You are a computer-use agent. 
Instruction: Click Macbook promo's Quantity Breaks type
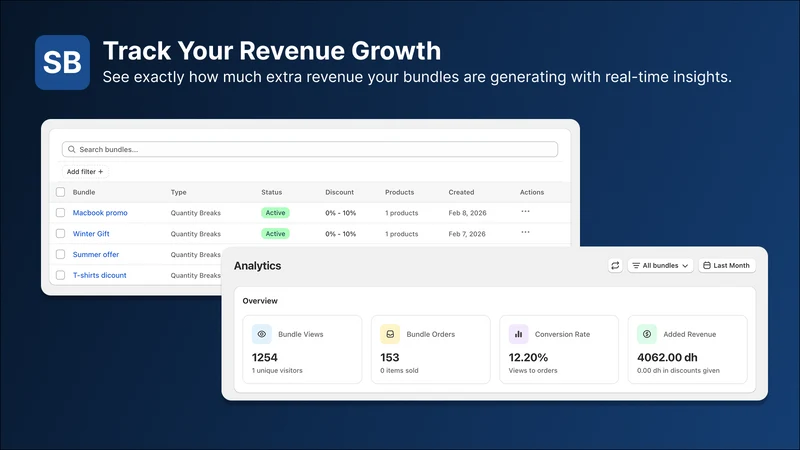[x=195, y=213]
